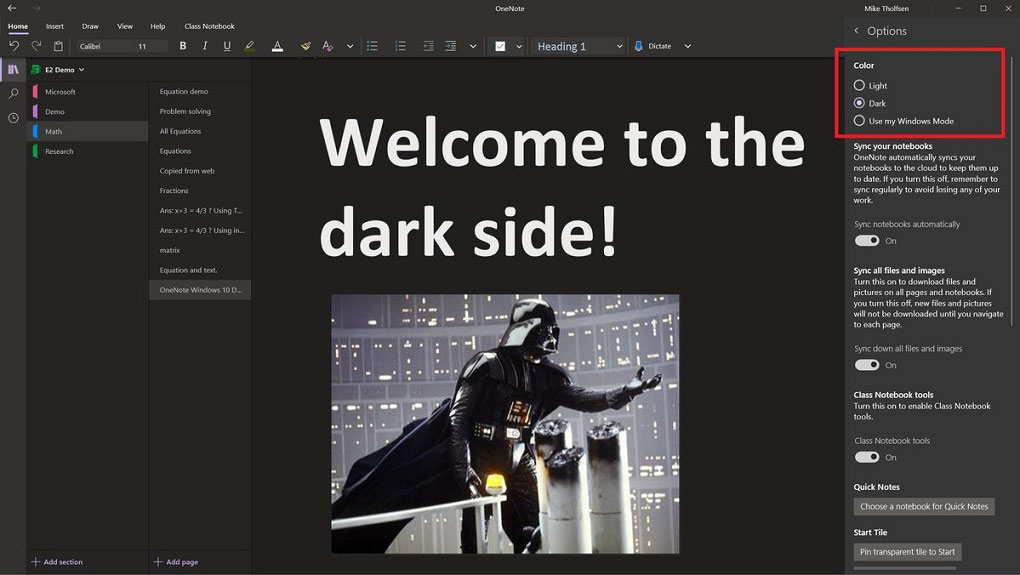The image size is (1020, 575).
Task: Select the Research section
Action: click(x=87, y=151)
